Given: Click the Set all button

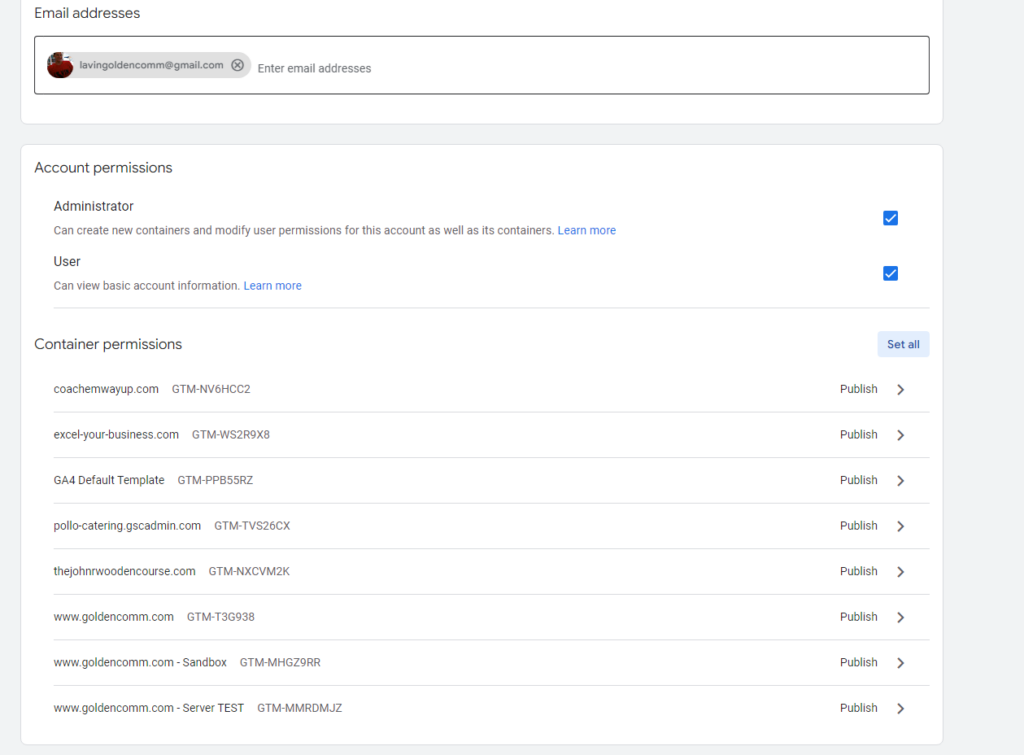Looking at the screenshot, I should point(902,343).
